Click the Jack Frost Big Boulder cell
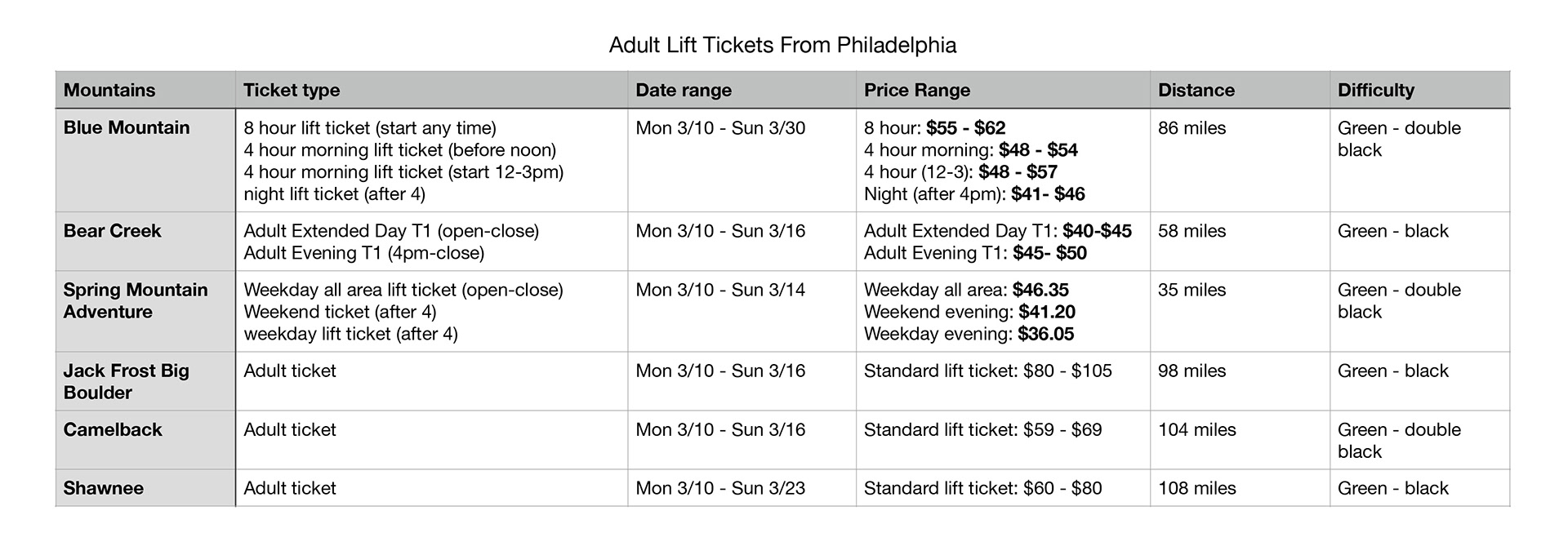1568x555 pixels. [145, 381]
